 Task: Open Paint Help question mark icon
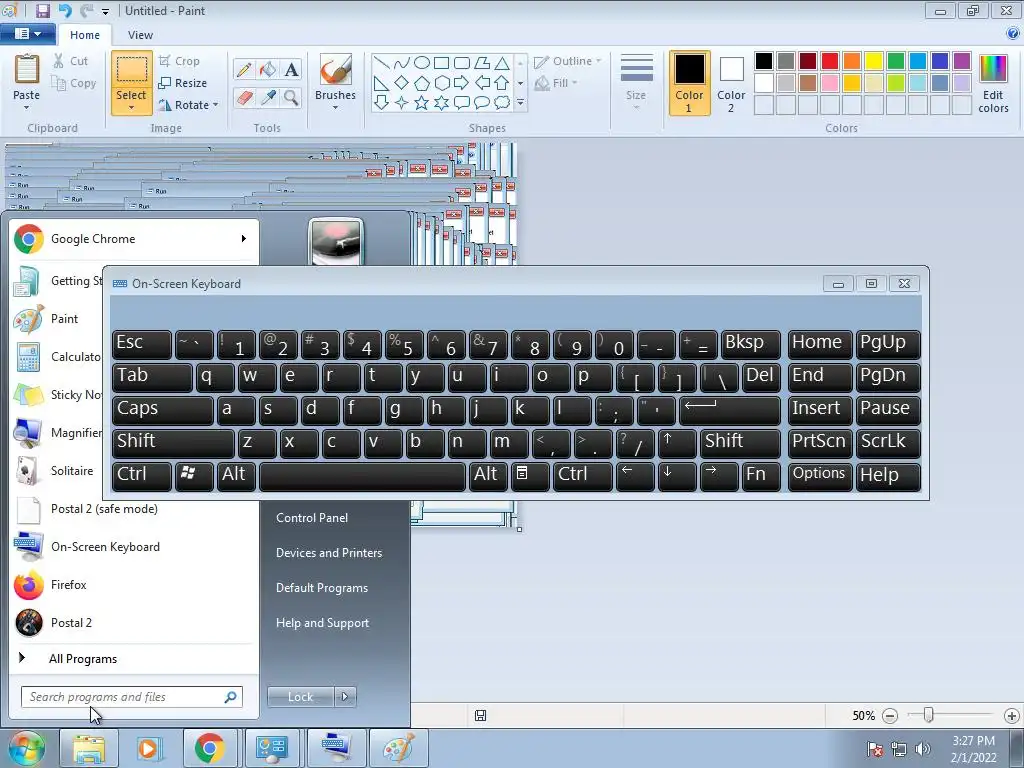tap(1013, 34)
